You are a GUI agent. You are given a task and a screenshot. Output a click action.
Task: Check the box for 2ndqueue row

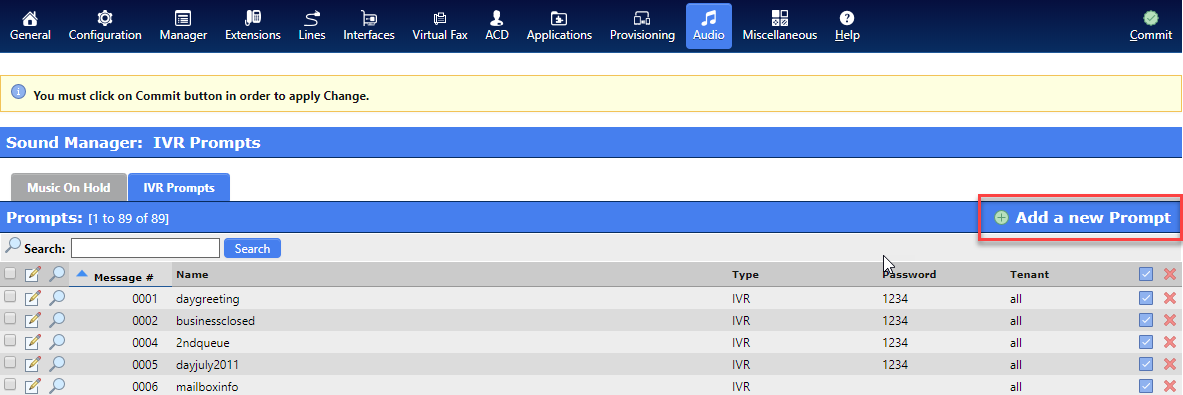tap(10, 342)
